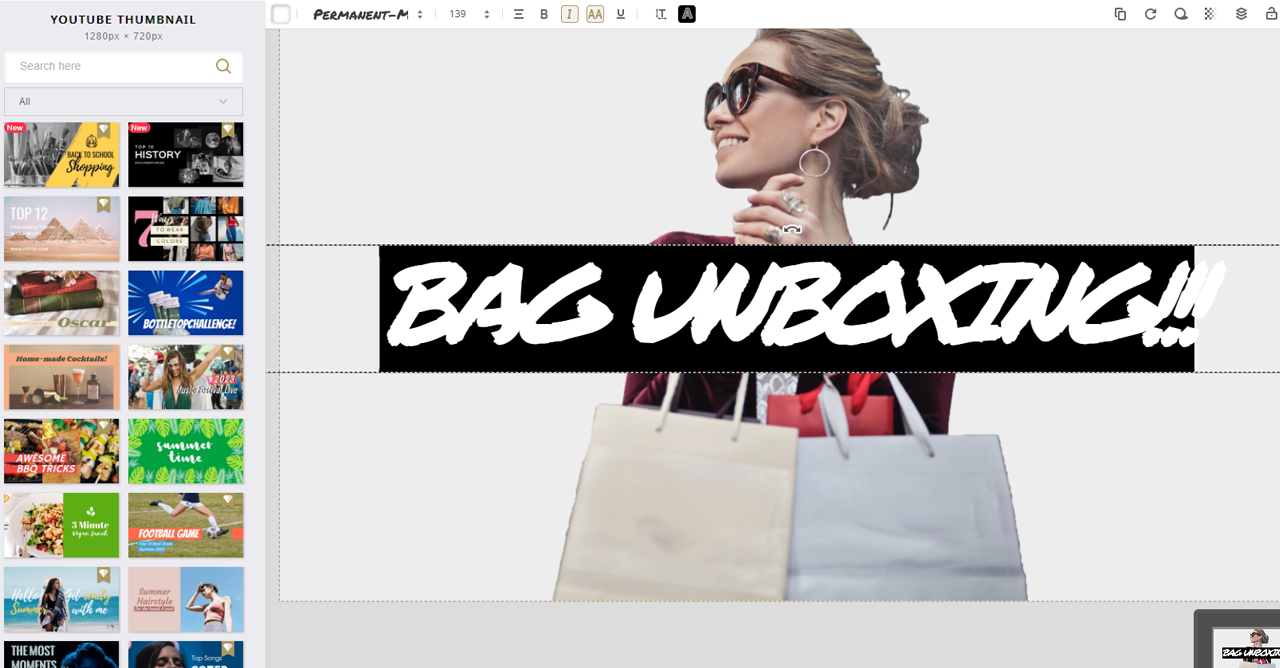Select Summer Hairstyle template
1280x668 pixels.
[186, 599]
